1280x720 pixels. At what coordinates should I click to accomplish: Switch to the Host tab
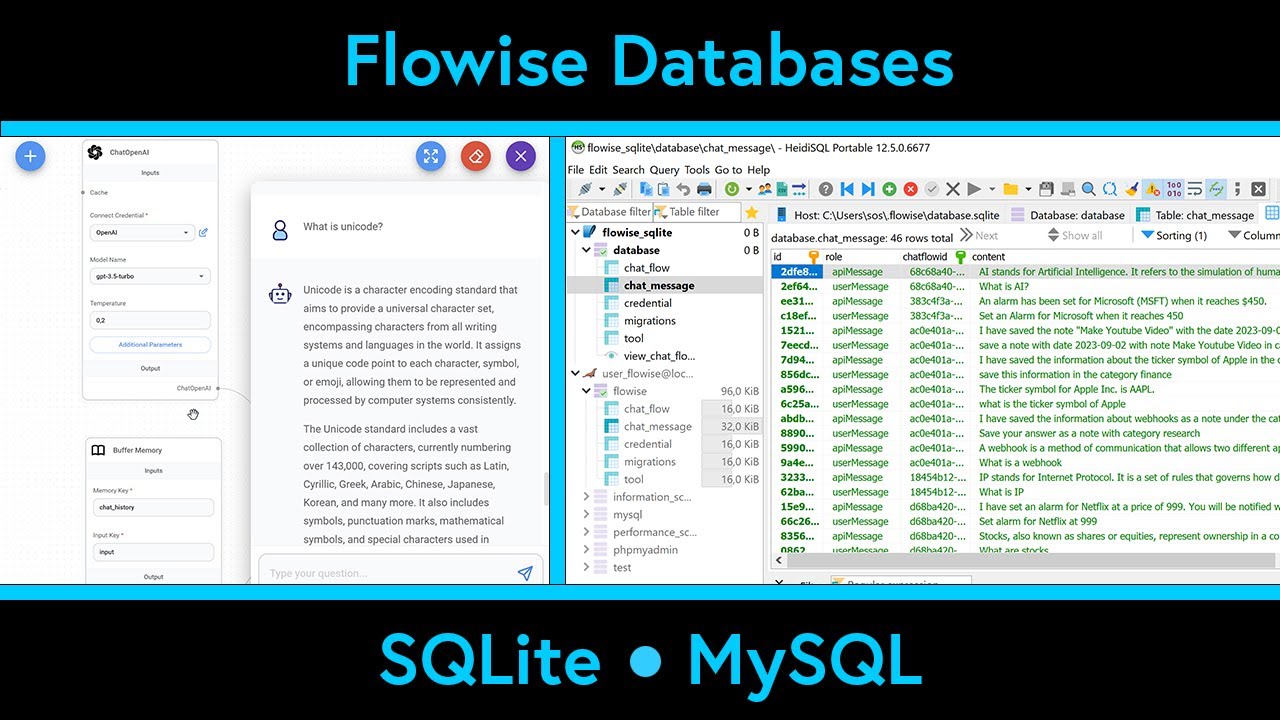[x=888, y=215]
